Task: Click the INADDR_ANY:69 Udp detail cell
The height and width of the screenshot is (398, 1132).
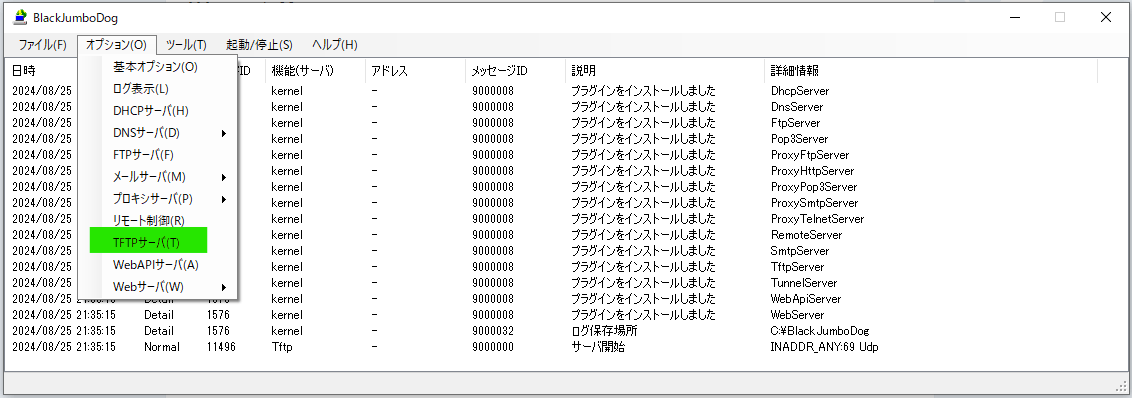Action: 824,347
